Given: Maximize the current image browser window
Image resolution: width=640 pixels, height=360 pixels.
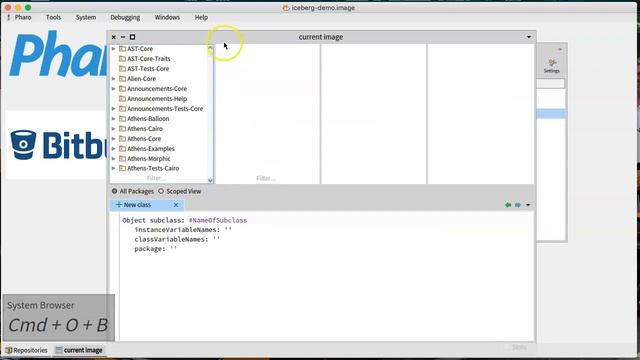Looking at the screenshot, I should pyautogui.click(x=132, y=37).
